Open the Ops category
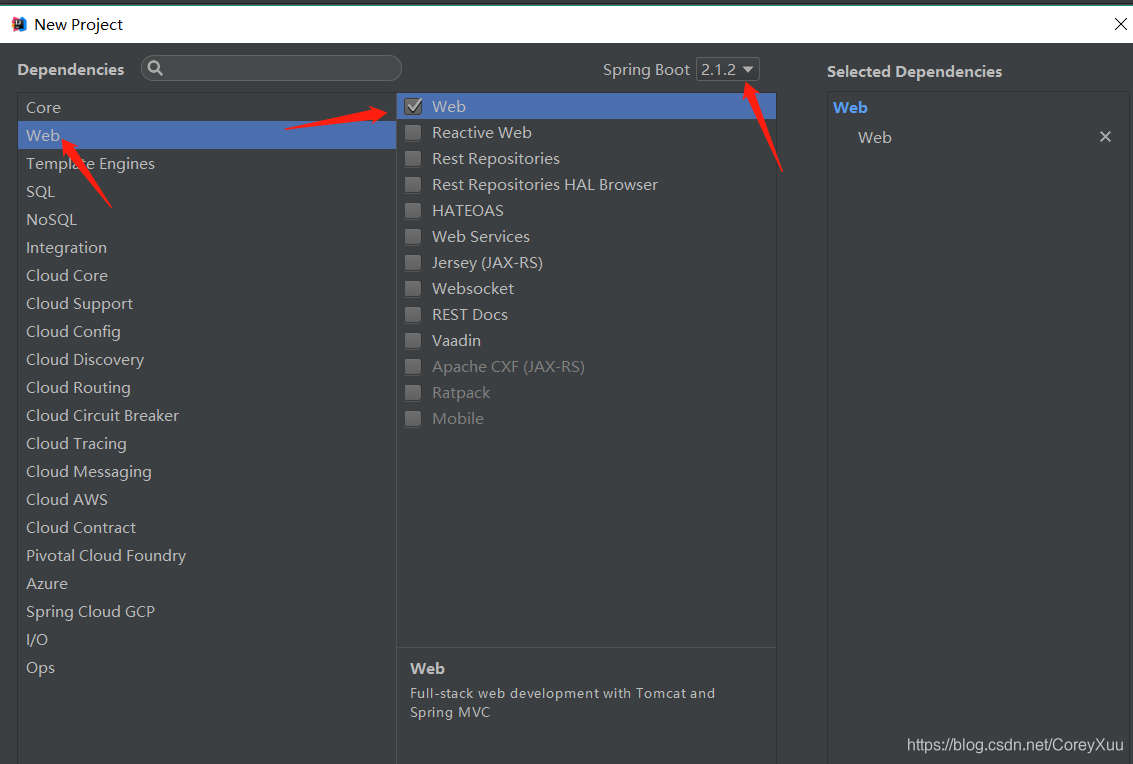1133x764 pixels. (x=207, y=667)
